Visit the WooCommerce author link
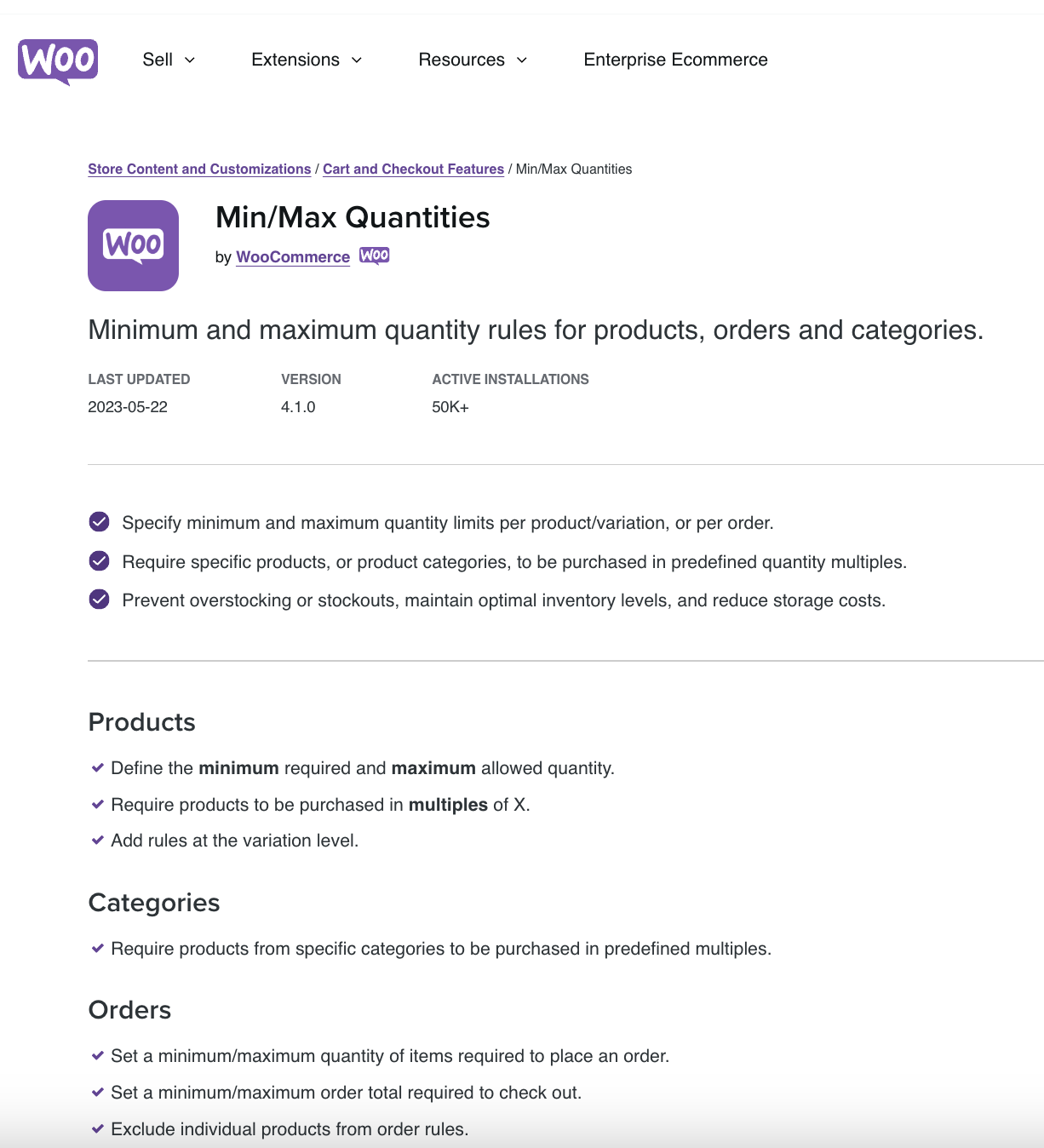 coord(292,256)
